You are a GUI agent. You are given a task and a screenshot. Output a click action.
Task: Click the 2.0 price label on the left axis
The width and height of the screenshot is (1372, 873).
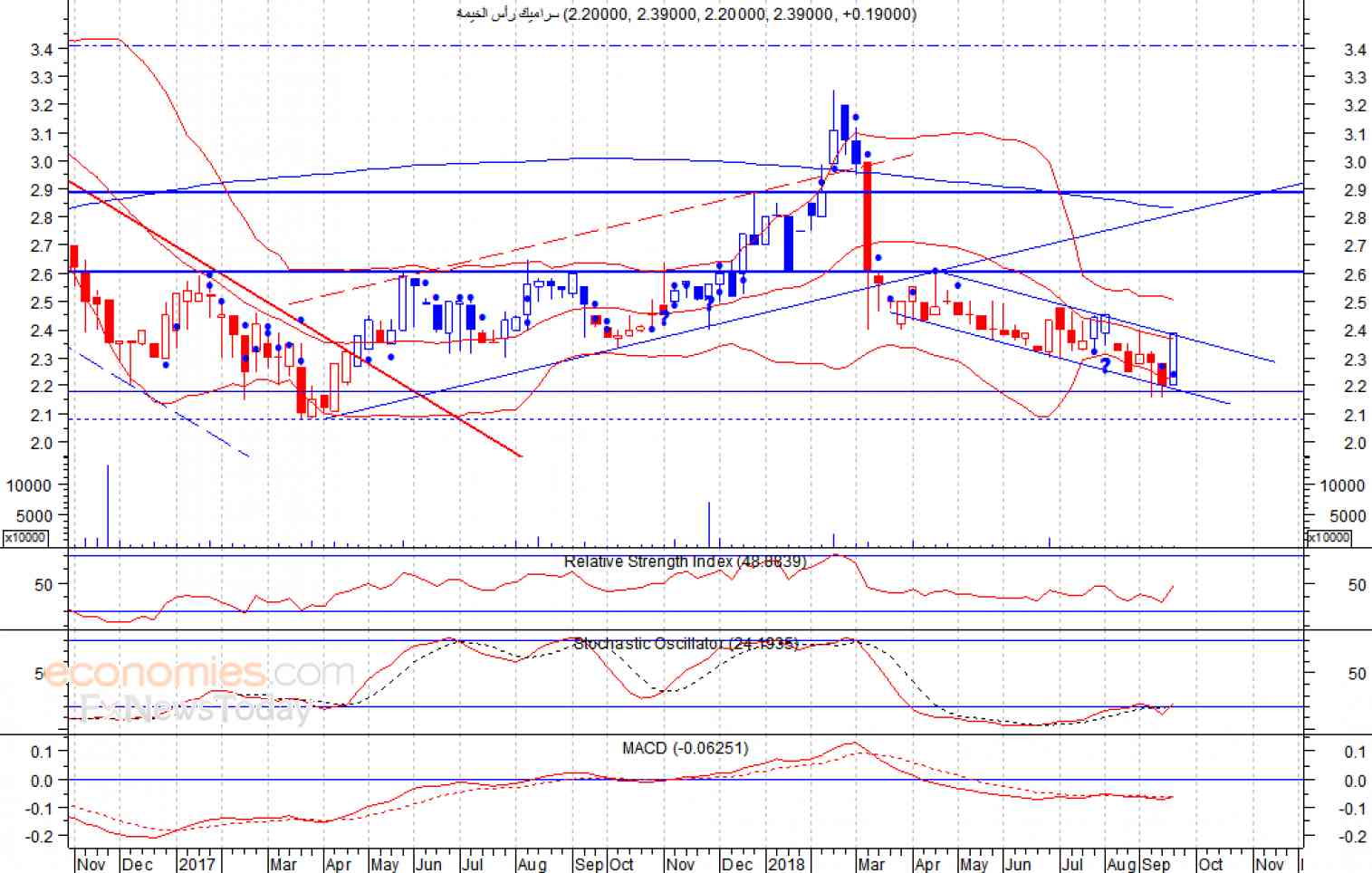point(41,442)
